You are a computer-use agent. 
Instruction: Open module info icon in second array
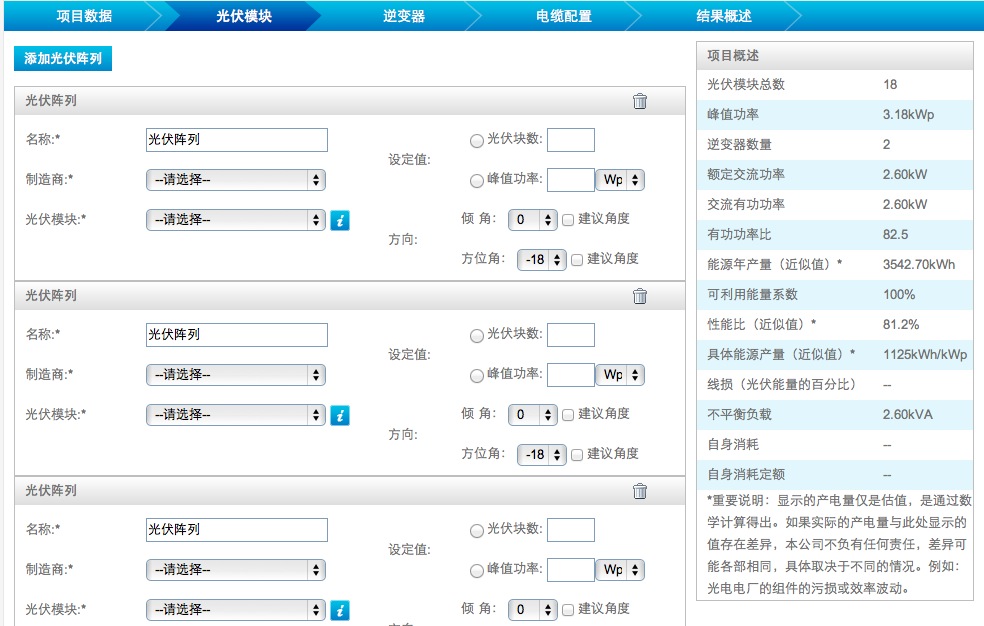340,415
